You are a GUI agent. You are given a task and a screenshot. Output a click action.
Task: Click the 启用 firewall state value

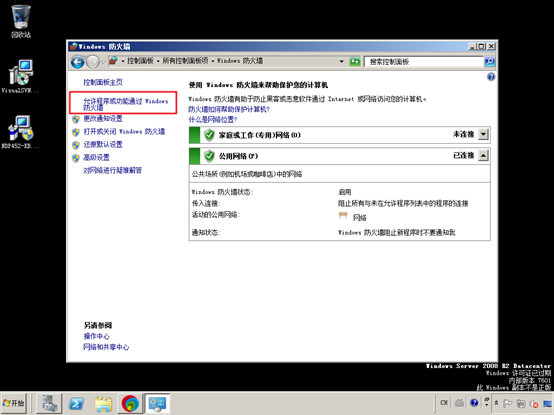pyautogui.click(x=344, y=192)
